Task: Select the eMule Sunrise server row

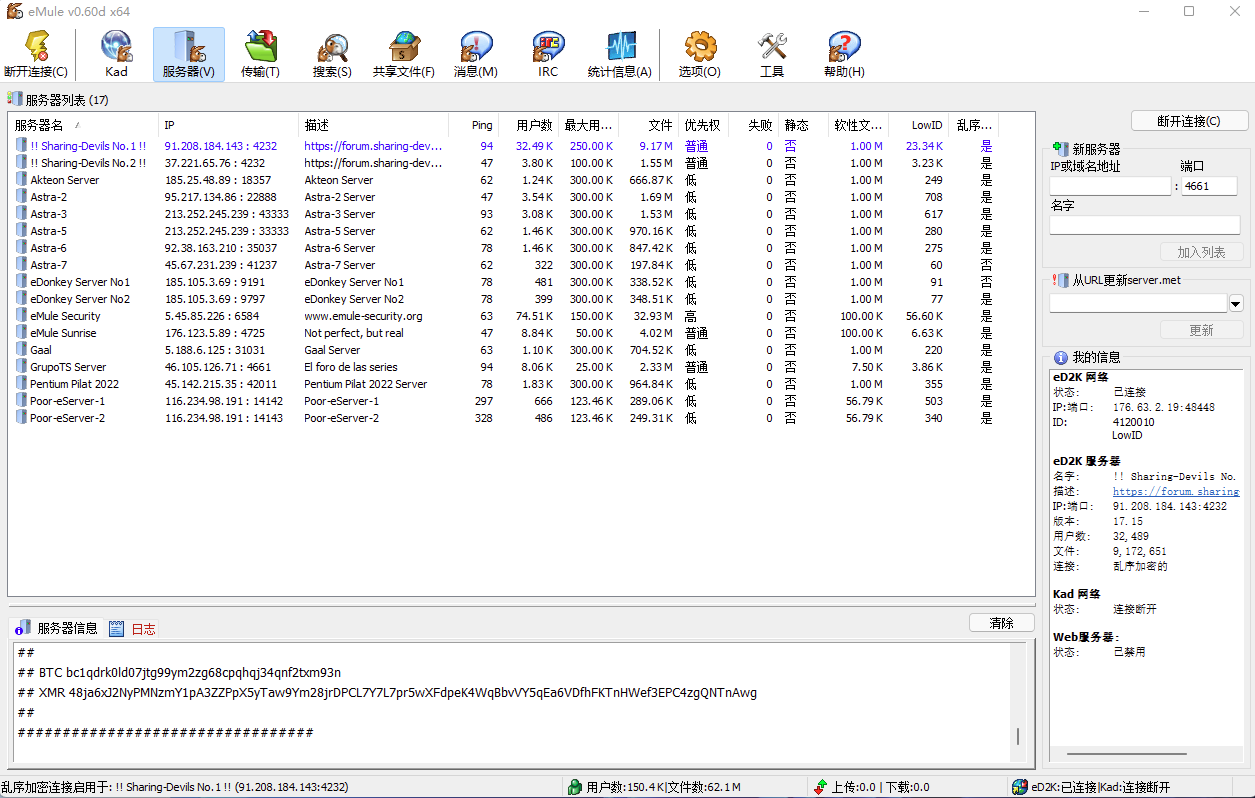Action: point(504,333)
